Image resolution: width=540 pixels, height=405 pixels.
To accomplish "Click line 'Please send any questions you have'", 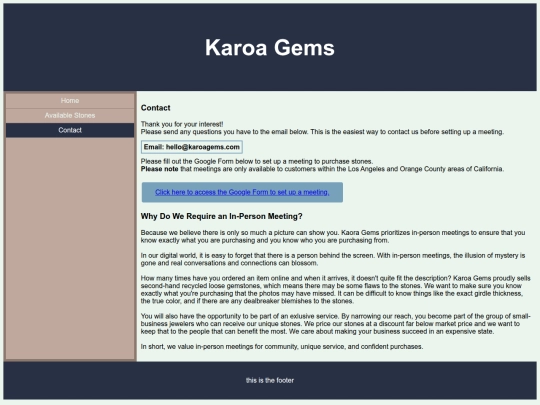I will pos(322,132).
